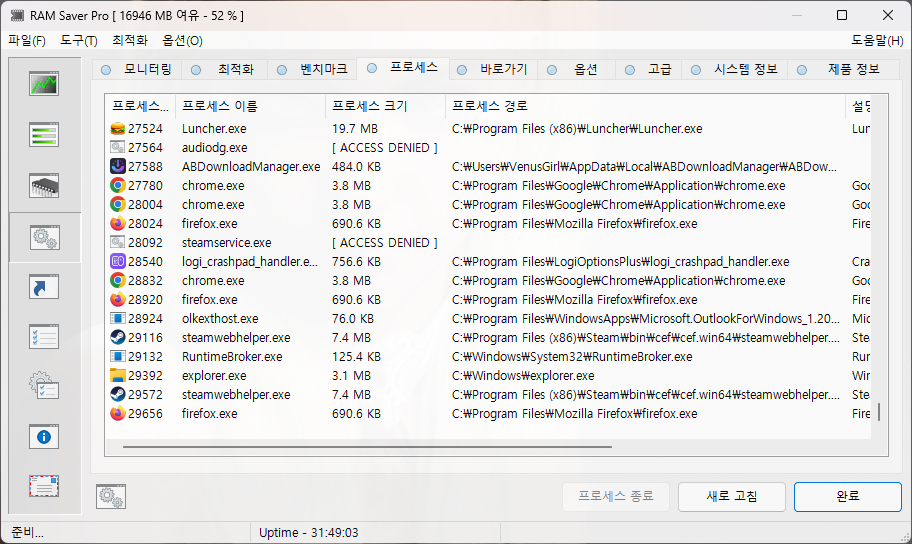This screenshot has width=912, height=544.
Task: Click the vertical scrollbar thumb of process list
Action: pyautogui.click(x=879, y=411)
